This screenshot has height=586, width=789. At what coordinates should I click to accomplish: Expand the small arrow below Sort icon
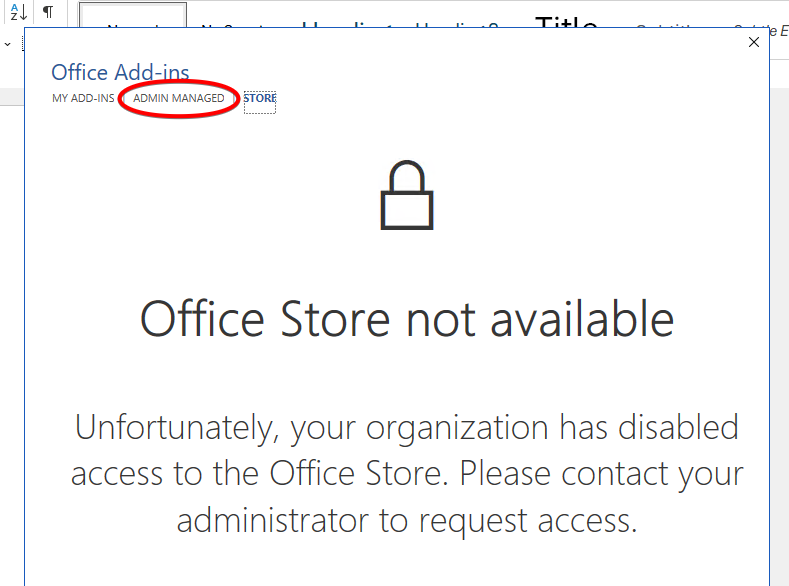click(8, 44)
